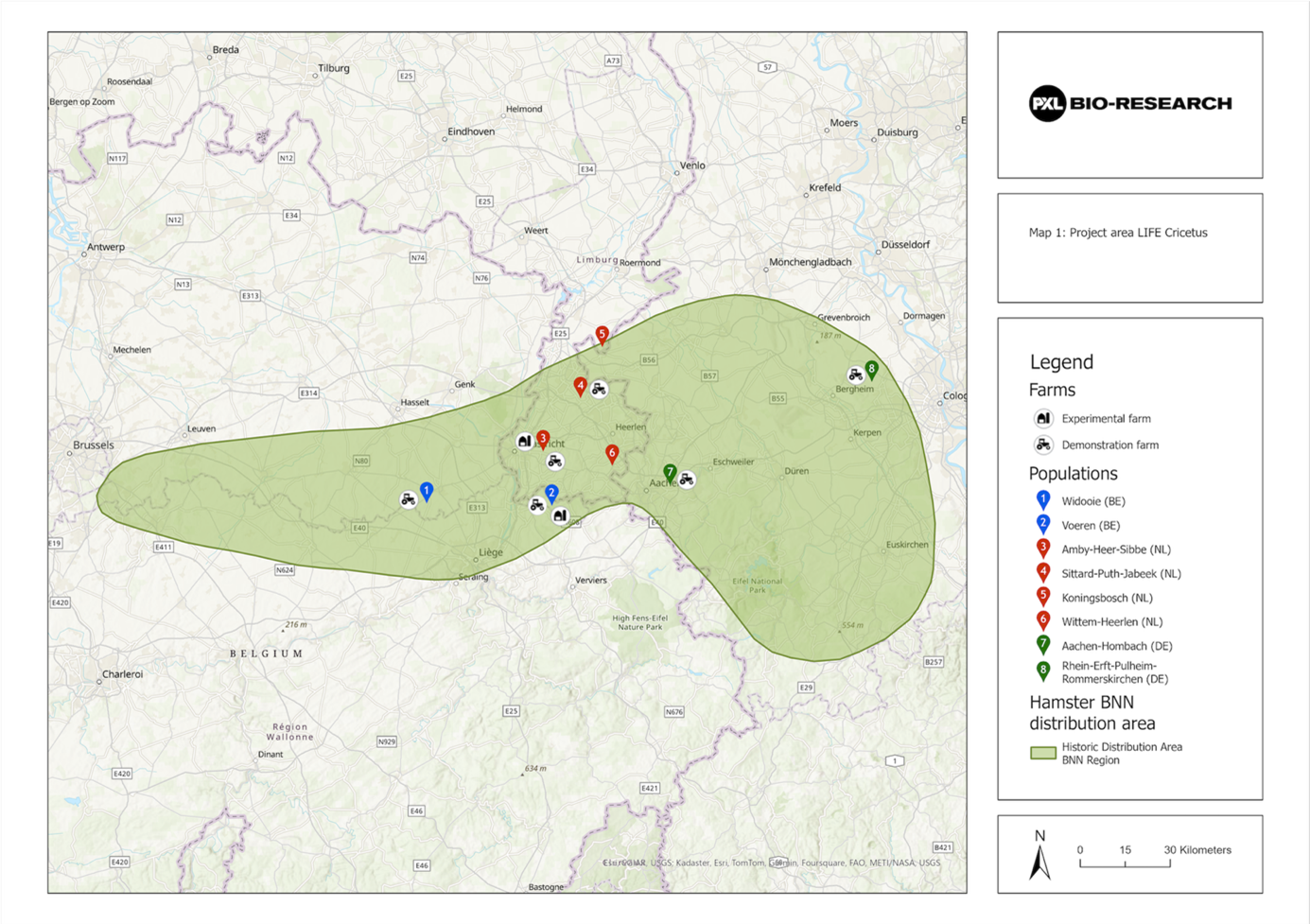Select experimental farm icon below marker 2

tap(560, 515)
